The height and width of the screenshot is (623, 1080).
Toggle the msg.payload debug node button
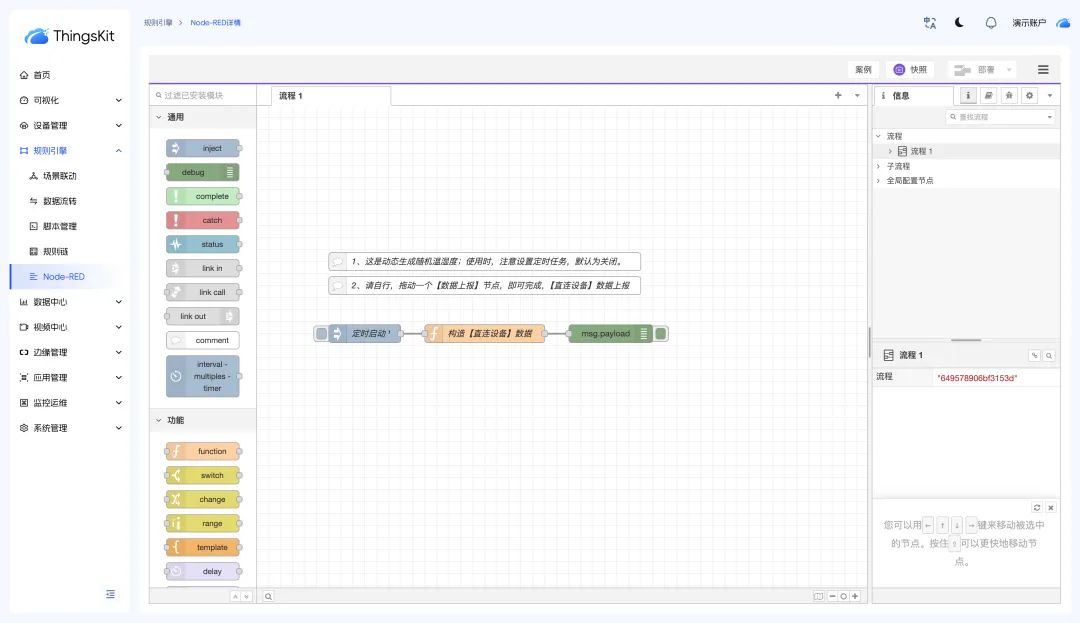coord(661,334)
